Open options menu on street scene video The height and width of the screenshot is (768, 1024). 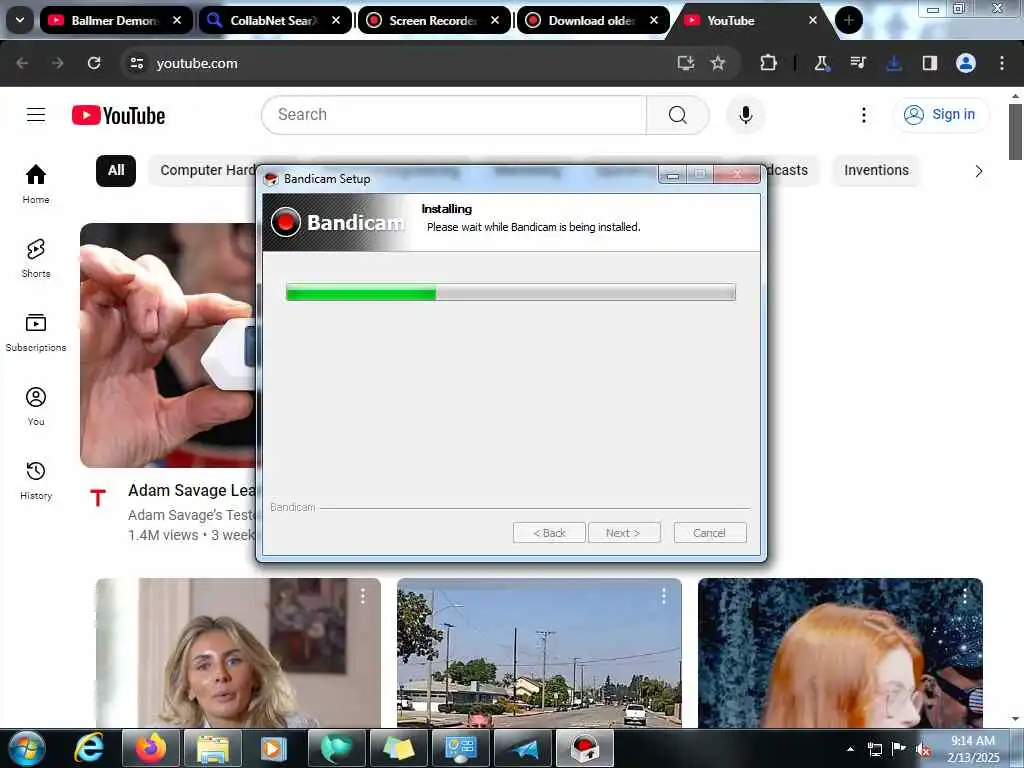tap(664, 596)
